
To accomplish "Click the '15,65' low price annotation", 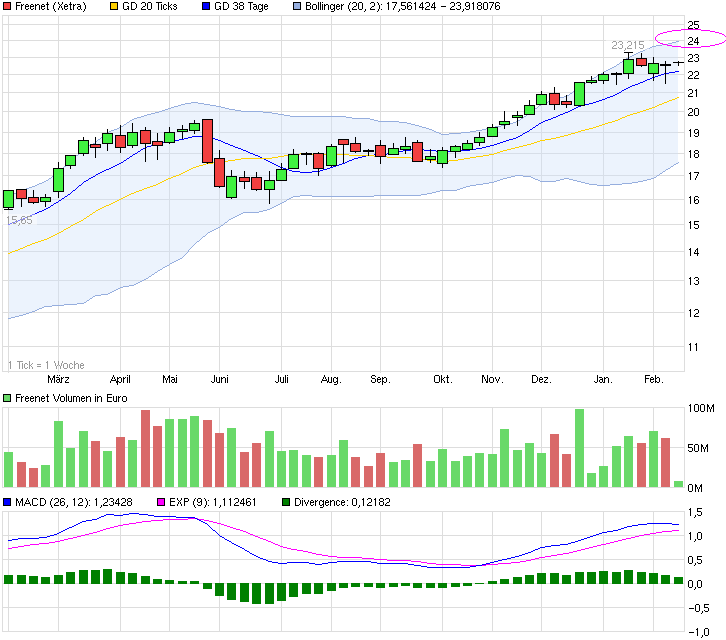I will 19,220.
